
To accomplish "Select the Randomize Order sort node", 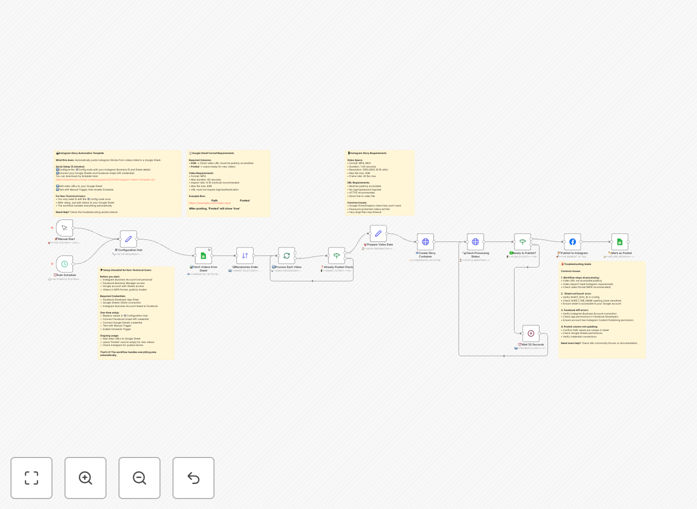I will 245,256.
